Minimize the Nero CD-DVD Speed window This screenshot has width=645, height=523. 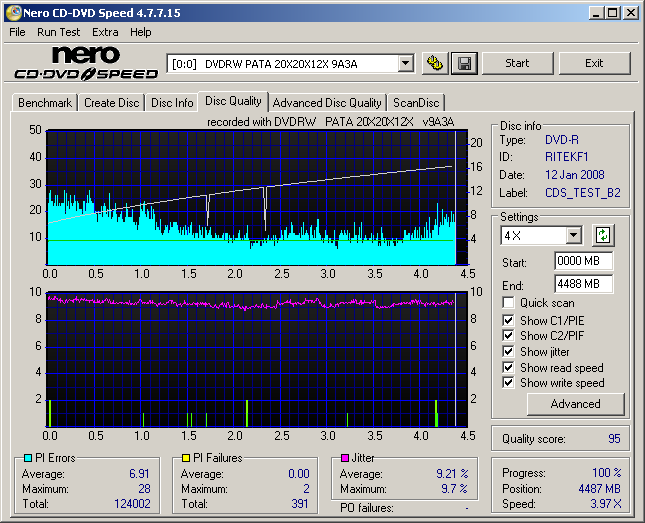click(596, 13)
